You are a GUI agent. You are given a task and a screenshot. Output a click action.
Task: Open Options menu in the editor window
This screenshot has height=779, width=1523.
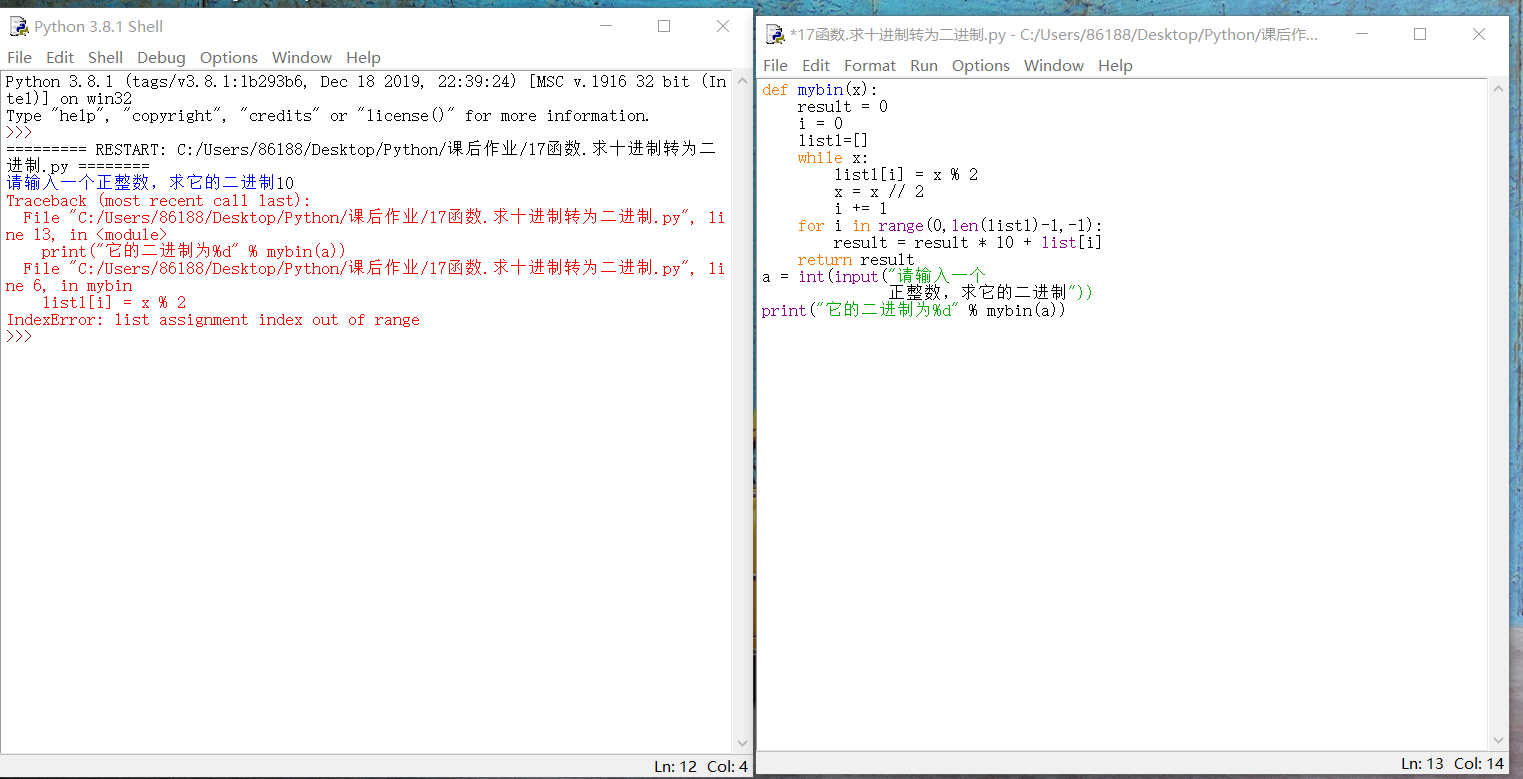click(x=981, y=66)
